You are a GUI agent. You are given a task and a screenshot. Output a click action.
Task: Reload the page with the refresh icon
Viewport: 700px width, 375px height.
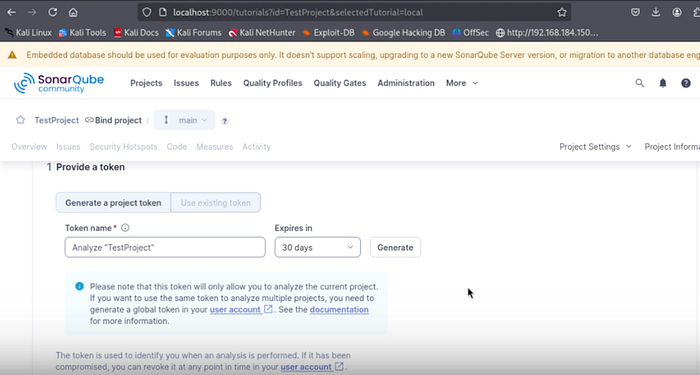(x=53, y=12)
